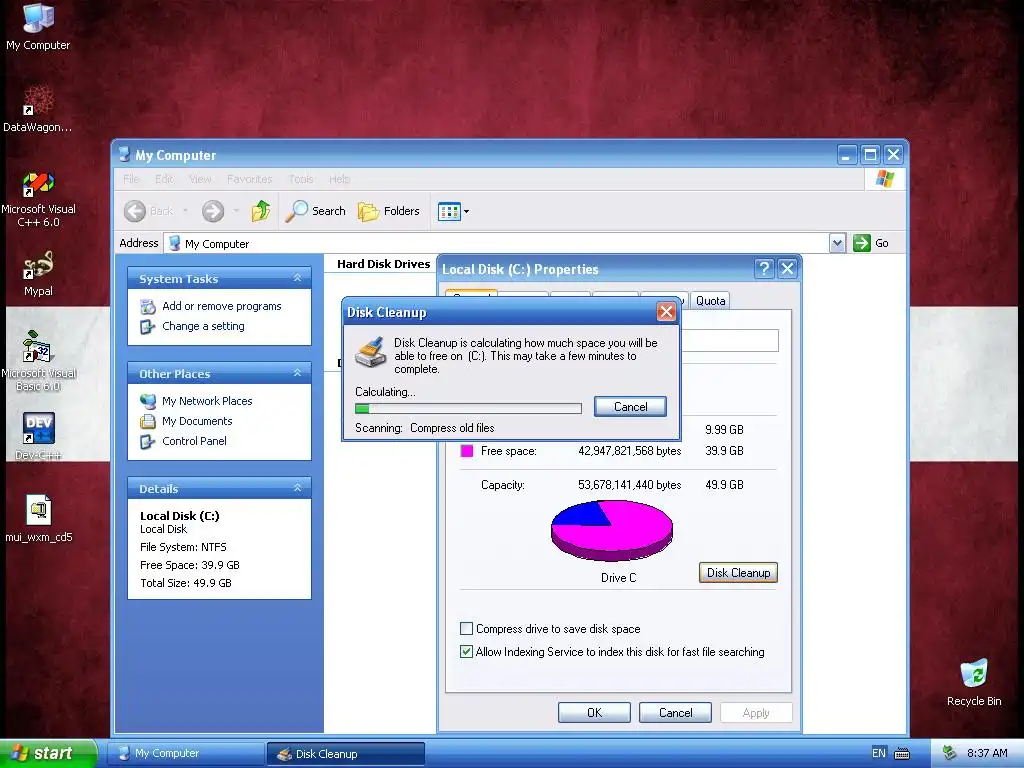Click the My Computer address field
Screen dimensions: 1024x768
[496, 244]
